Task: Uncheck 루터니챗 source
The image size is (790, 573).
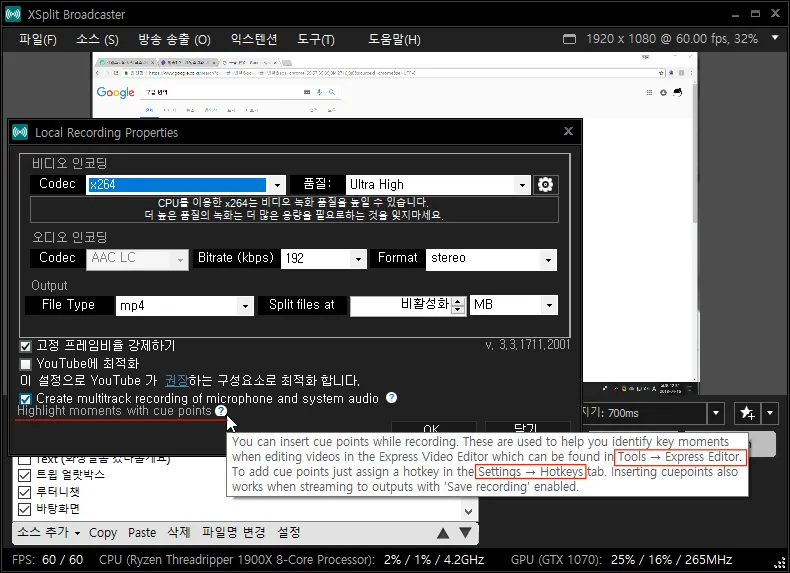Action: 24,492
